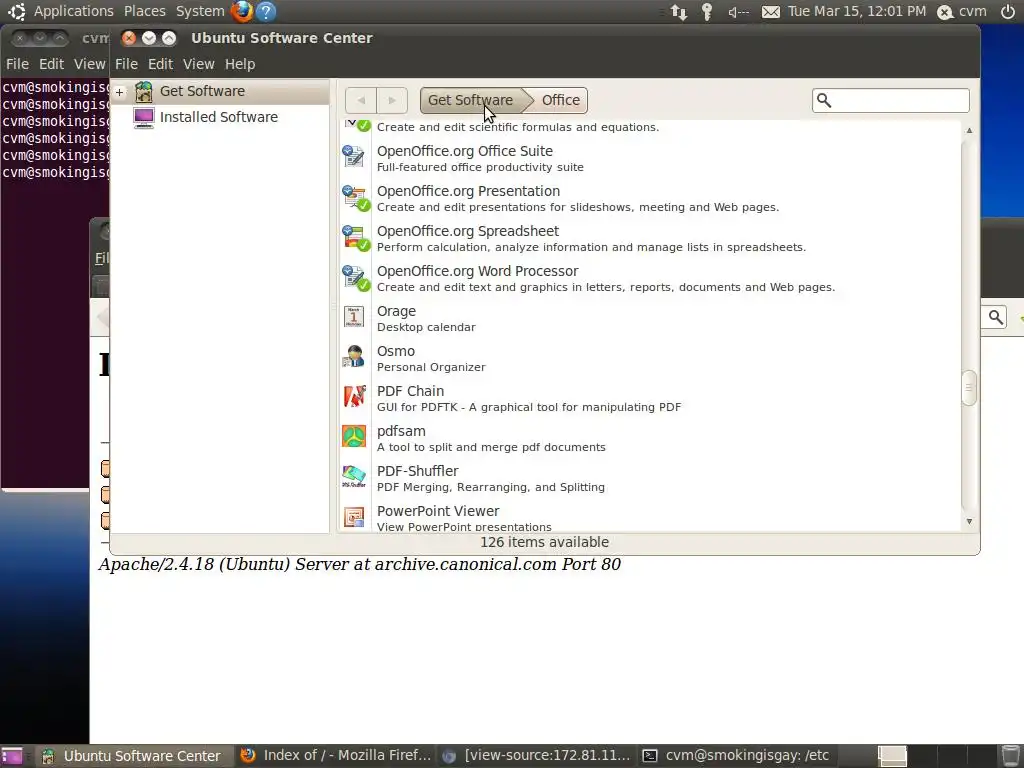Expand the Get Software tree node
Image resolution: width=1024 pixels, height=768 pixels.
tap(120, 92)
